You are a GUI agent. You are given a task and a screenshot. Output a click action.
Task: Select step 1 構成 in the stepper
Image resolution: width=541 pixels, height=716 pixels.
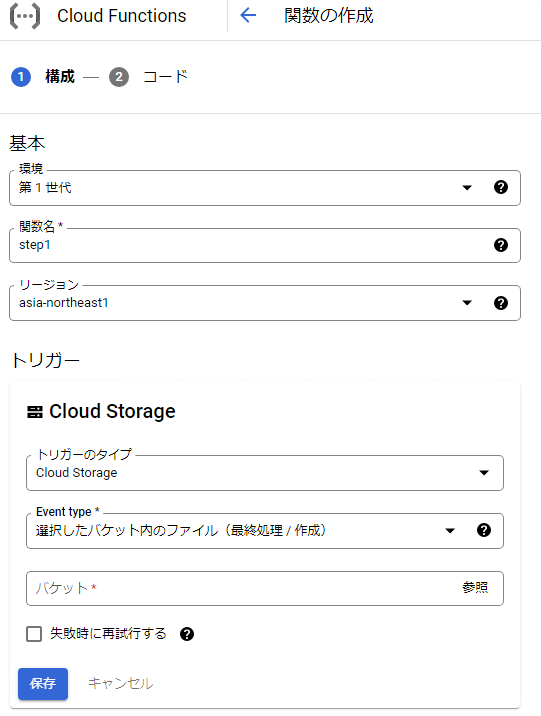(43, 77)
